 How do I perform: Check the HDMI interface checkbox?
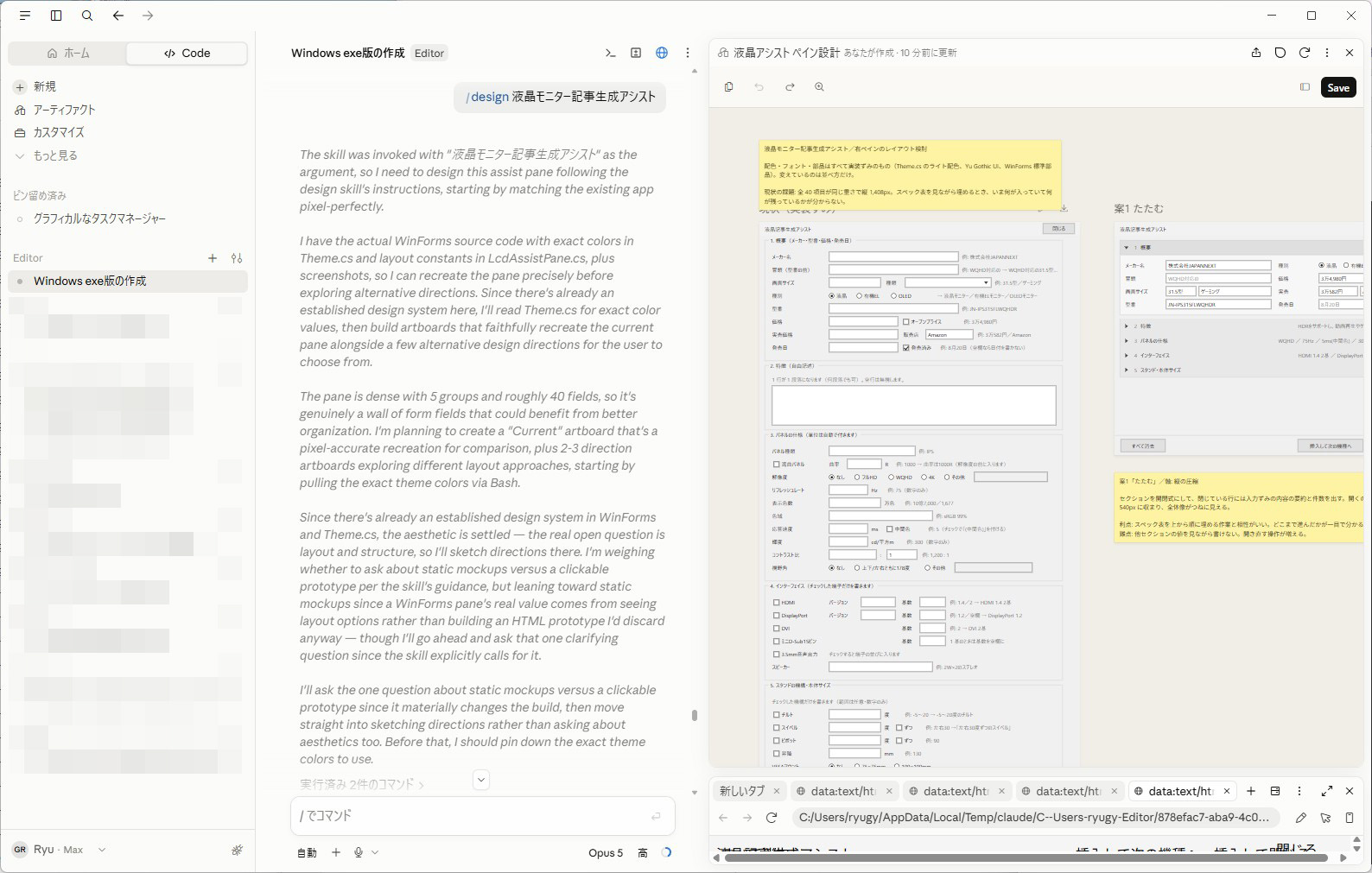[776, 603]
